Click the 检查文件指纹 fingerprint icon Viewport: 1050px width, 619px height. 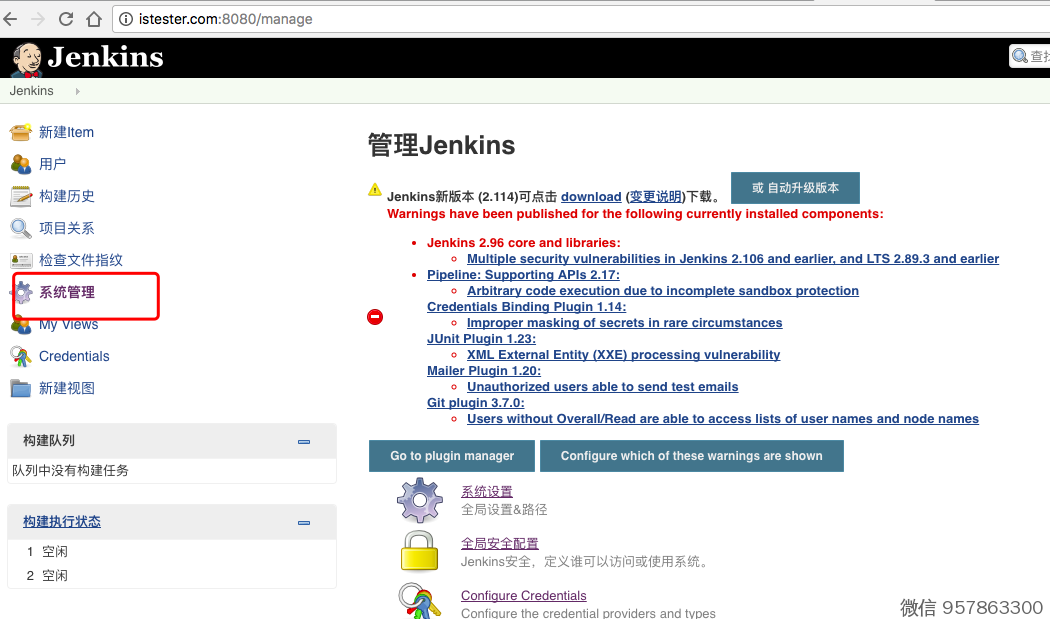(21, 260)
